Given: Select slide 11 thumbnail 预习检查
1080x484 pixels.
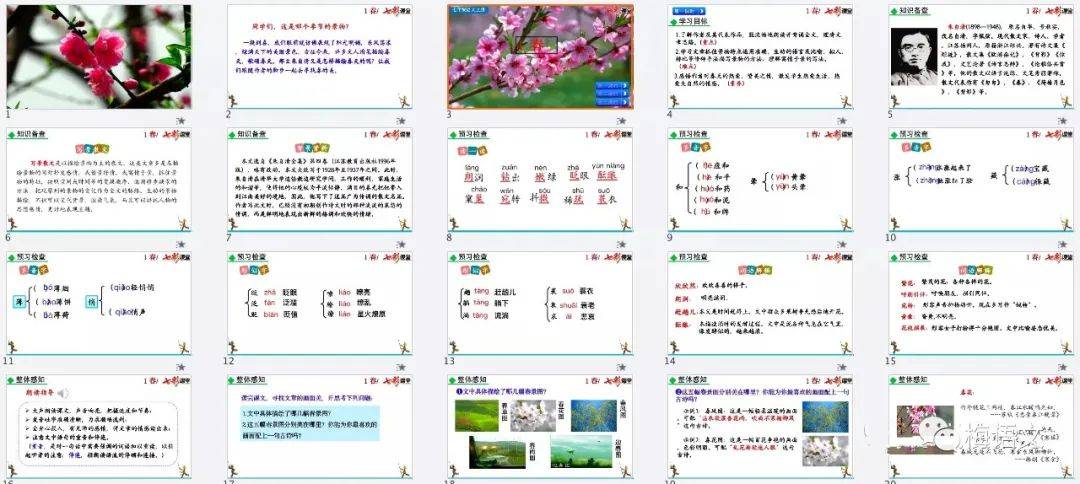Looking at the screenshot, I should [98, 303].
